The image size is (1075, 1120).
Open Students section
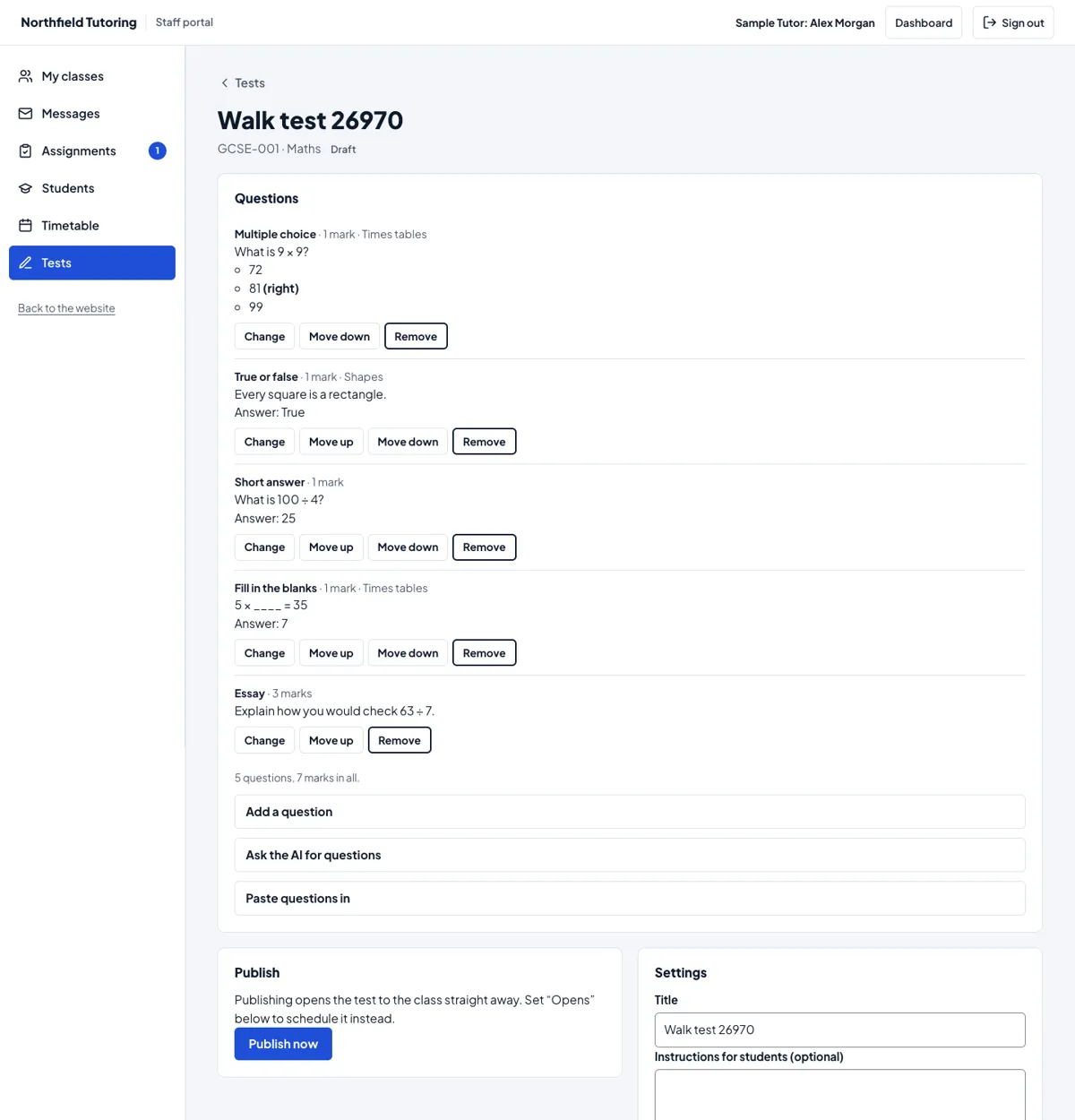pos(92,188)
